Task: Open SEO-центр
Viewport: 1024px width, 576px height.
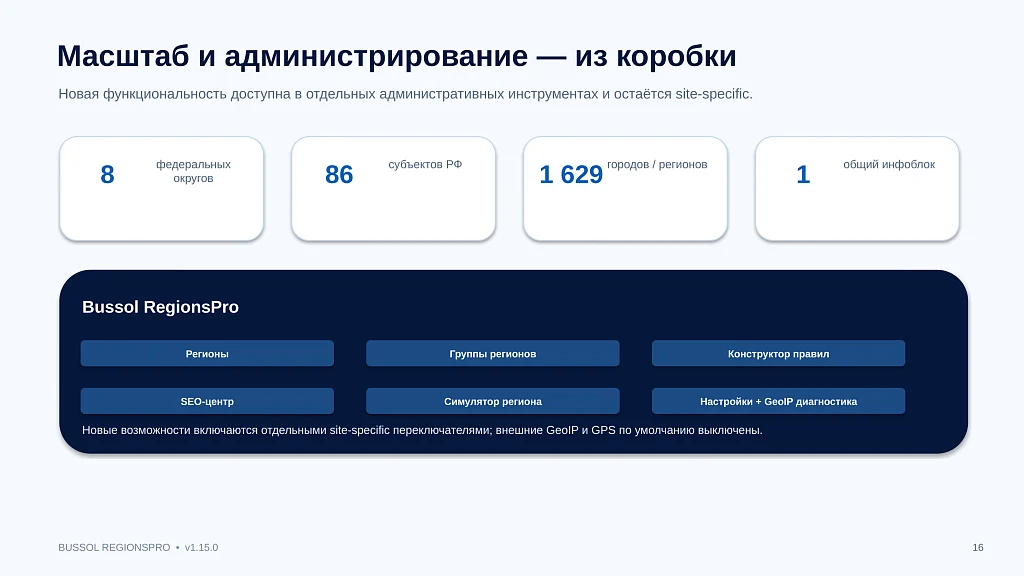Action: [x=207, y=401]
